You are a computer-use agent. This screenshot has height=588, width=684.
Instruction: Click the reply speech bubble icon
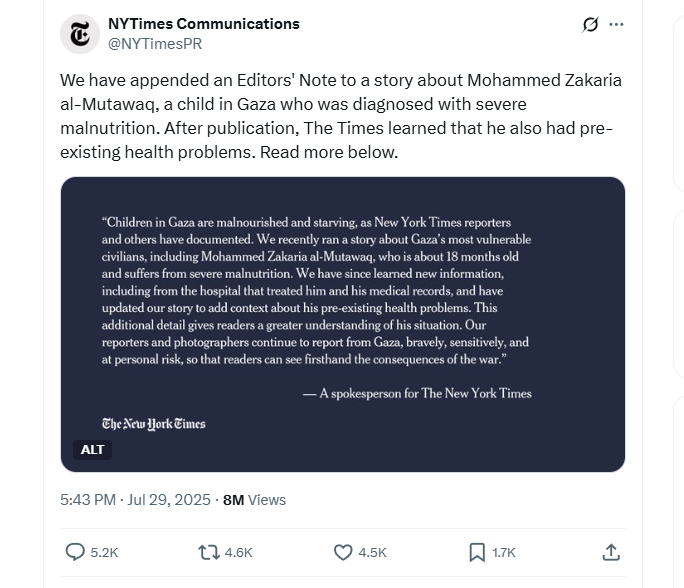pyautogui.click(x=75, y=551)
